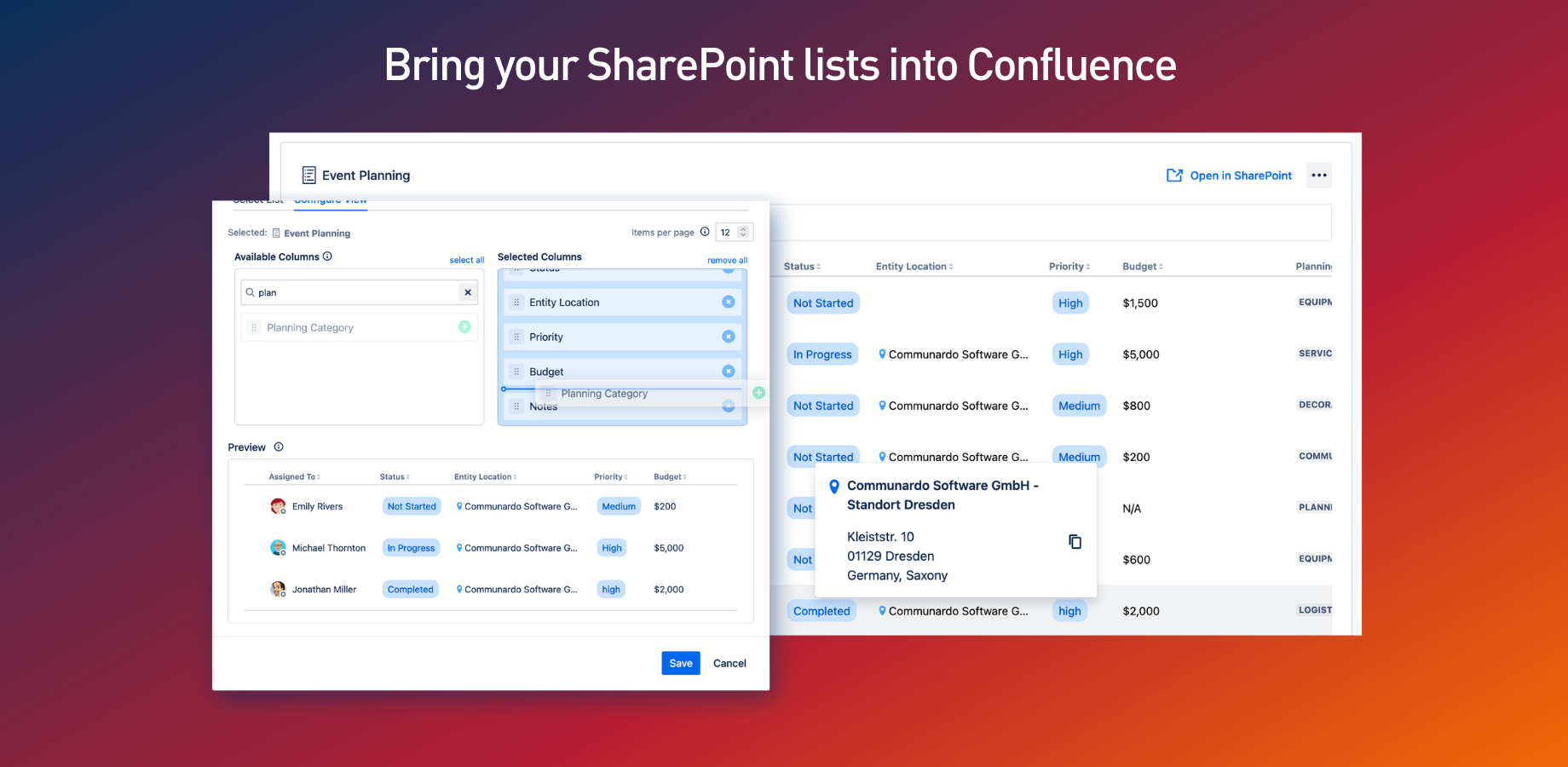Remove the Budget column from selected
The image size is (1568, 767).
point(728,372)
